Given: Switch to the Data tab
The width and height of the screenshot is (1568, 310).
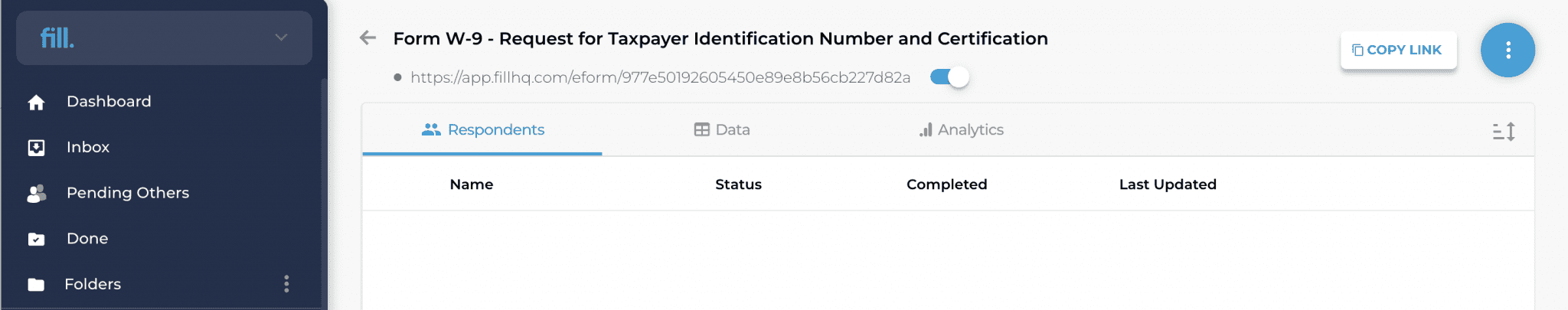Looking at the screenshot, I should click(x=722, y=129).
